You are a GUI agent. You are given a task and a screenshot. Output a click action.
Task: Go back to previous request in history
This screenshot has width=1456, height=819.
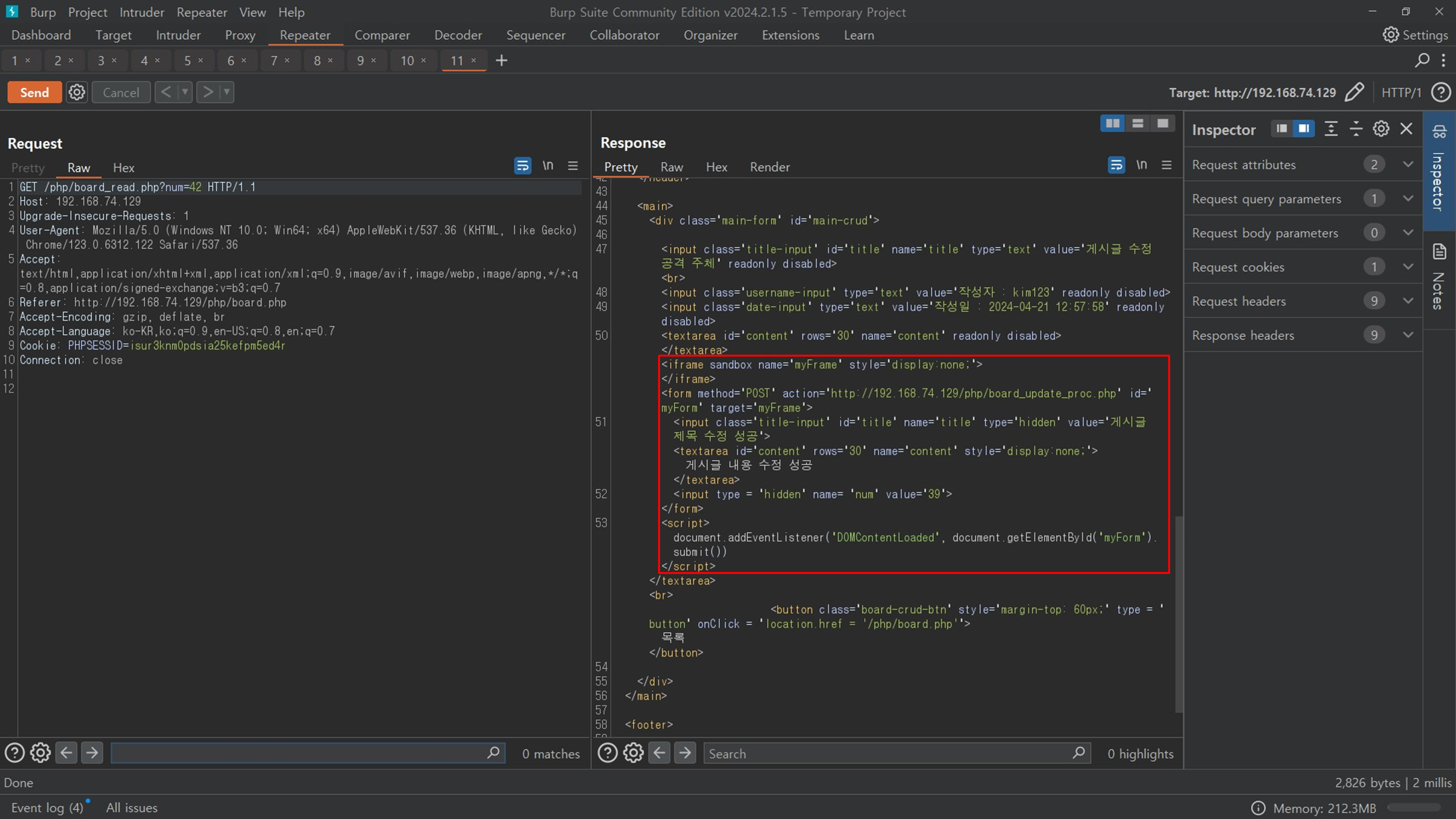point(165,92)
